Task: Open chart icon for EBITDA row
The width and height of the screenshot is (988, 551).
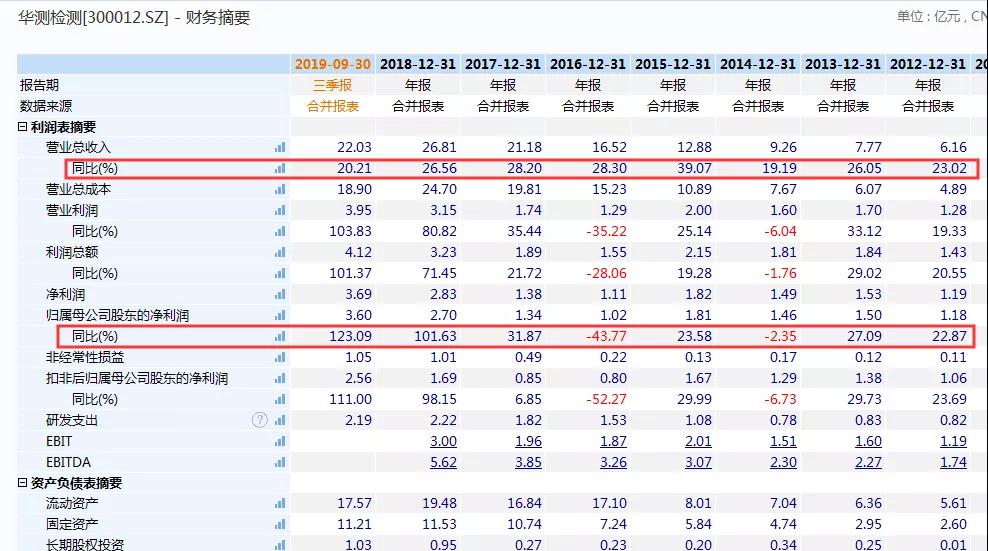Action: pos(280,462)
